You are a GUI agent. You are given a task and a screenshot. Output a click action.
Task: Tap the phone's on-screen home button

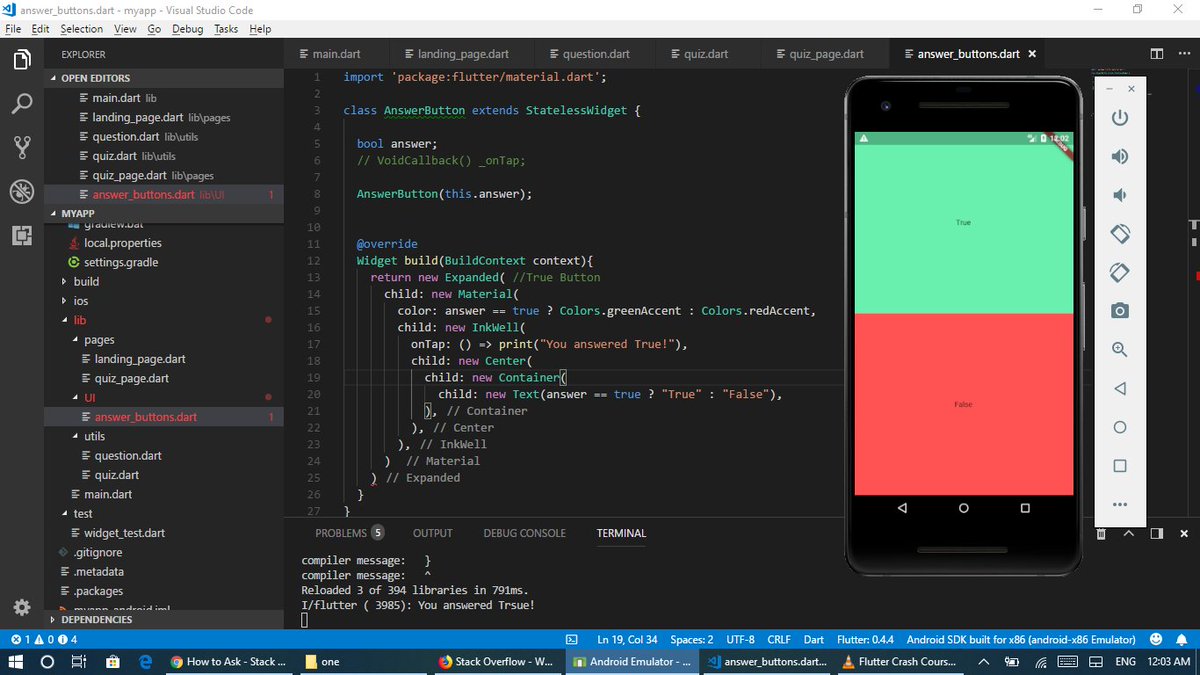[x=964, y=508]
